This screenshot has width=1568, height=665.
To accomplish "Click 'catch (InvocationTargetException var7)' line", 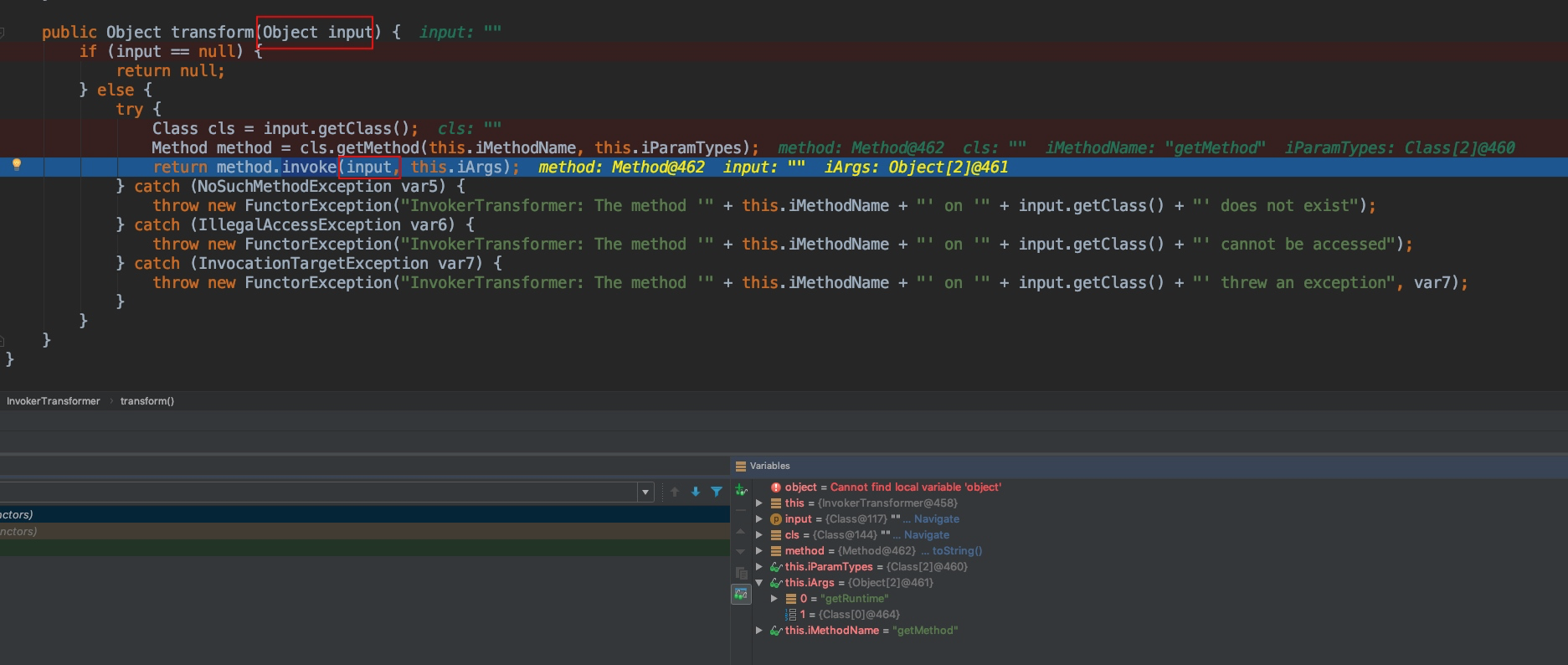I will (309, 264).
